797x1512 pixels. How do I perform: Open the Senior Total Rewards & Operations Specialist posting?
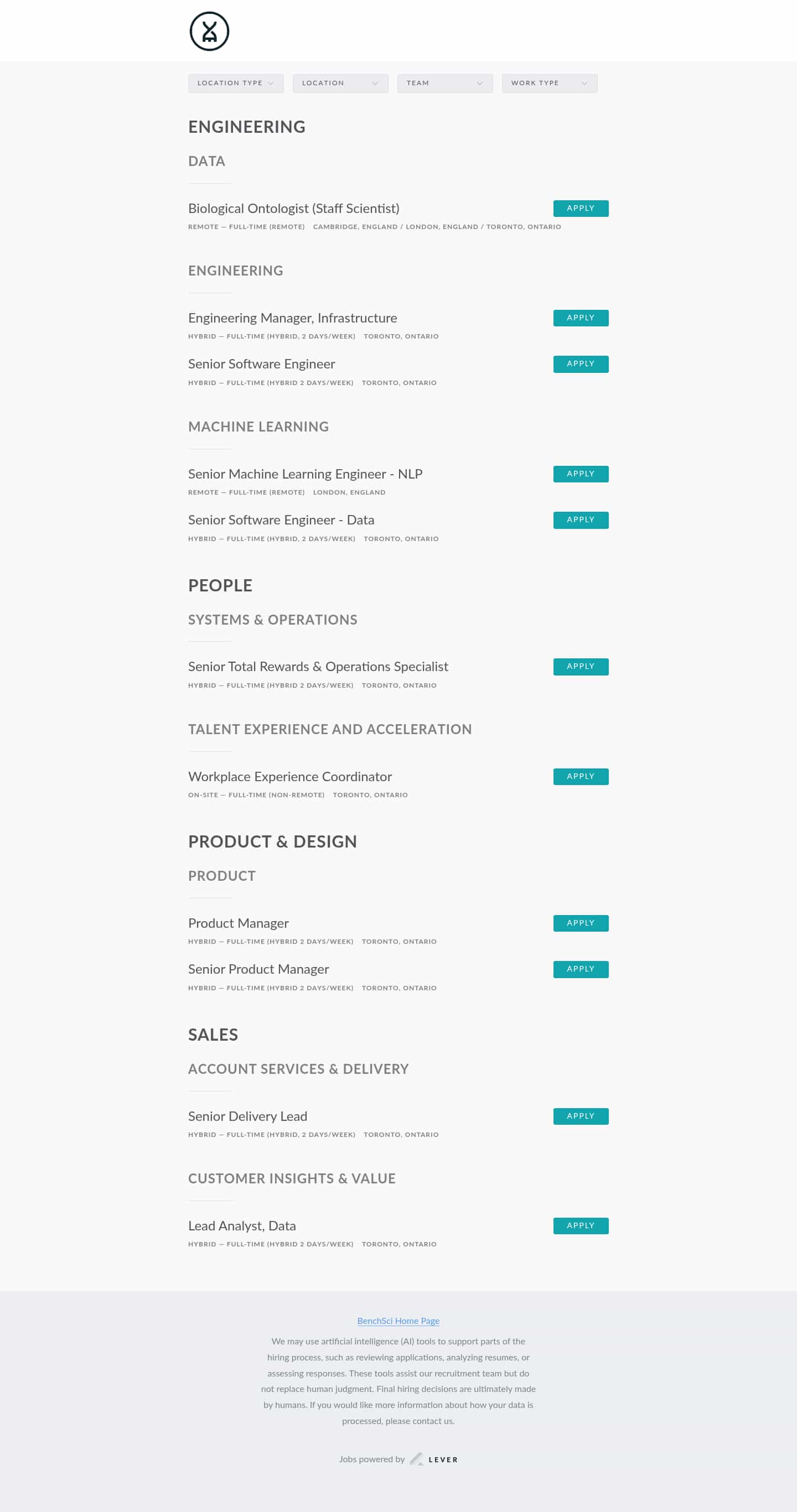click(x=318, y=667)
